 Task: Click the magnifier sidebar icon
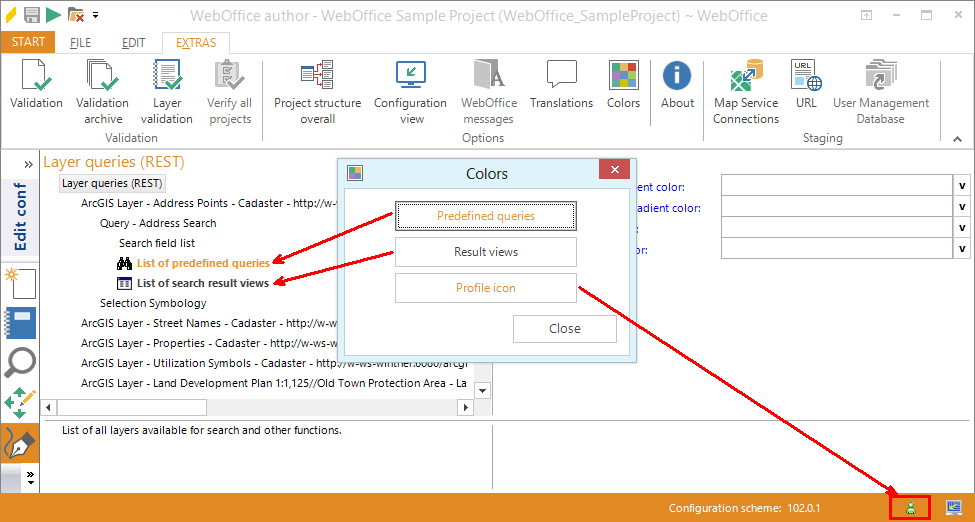click(x=20, y=363)
